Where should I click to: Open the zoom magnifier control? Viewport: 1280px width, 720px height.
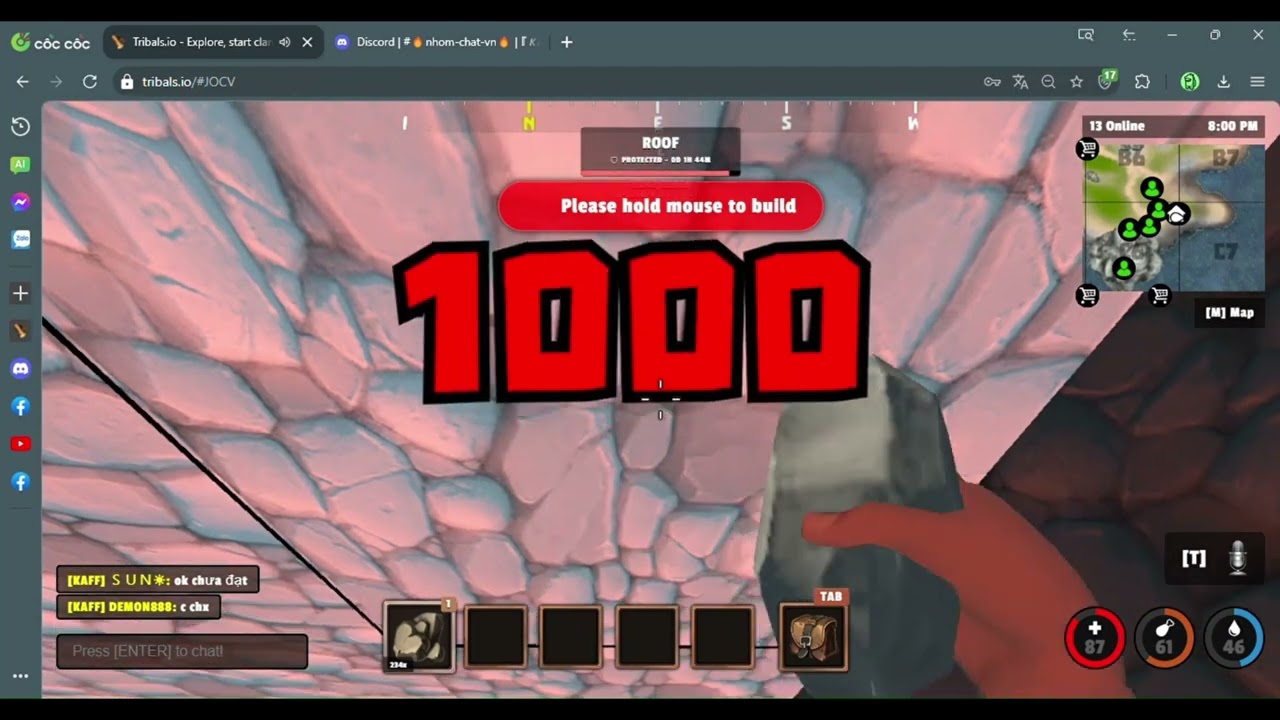[x=1048, y=82]
